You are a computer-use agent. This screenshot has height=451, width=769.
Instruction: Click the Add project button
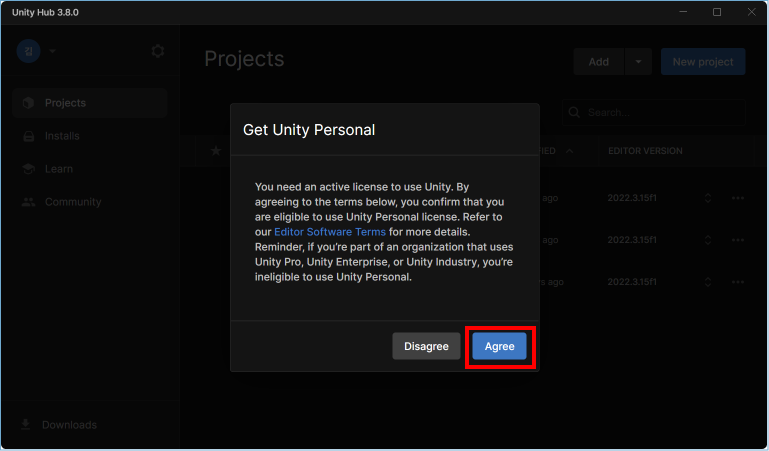[x=599, y=62]
